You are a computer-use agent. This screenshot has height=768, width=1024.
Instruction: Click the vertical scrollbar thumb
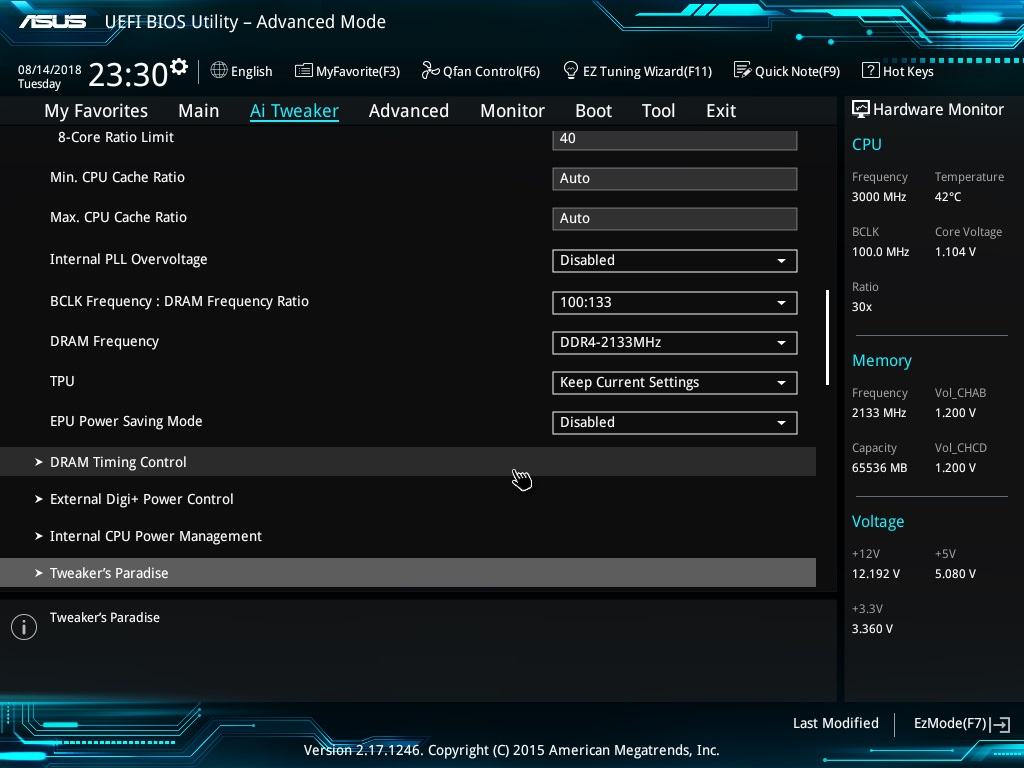(x=827, y=337)
